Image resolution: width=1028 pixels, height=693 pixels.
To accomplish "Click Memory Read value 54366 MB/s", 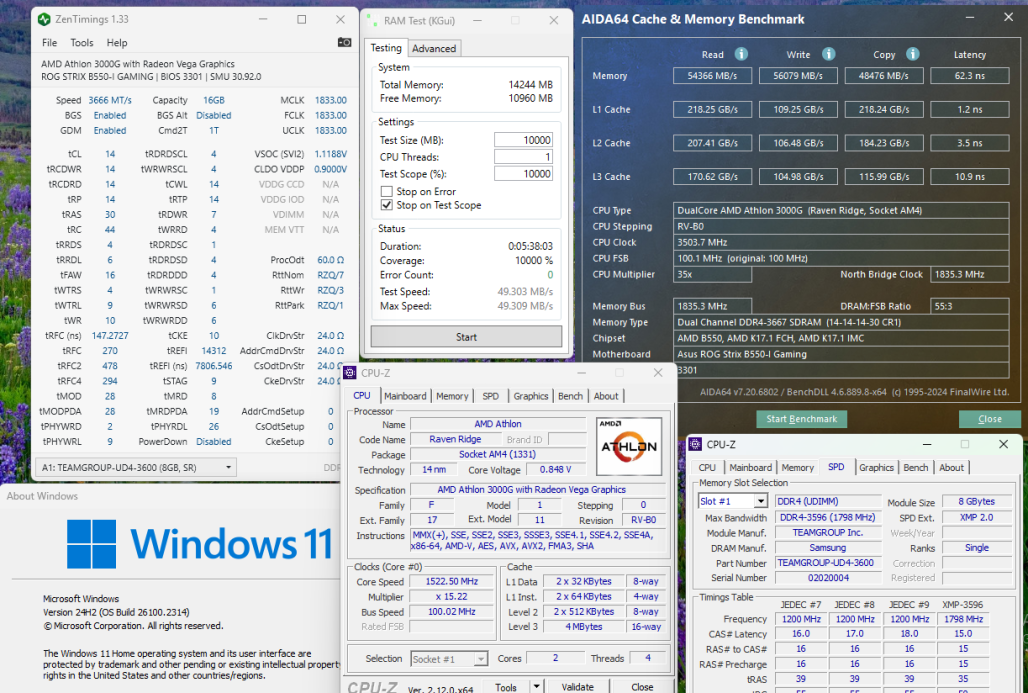I will tap(712, 76).
